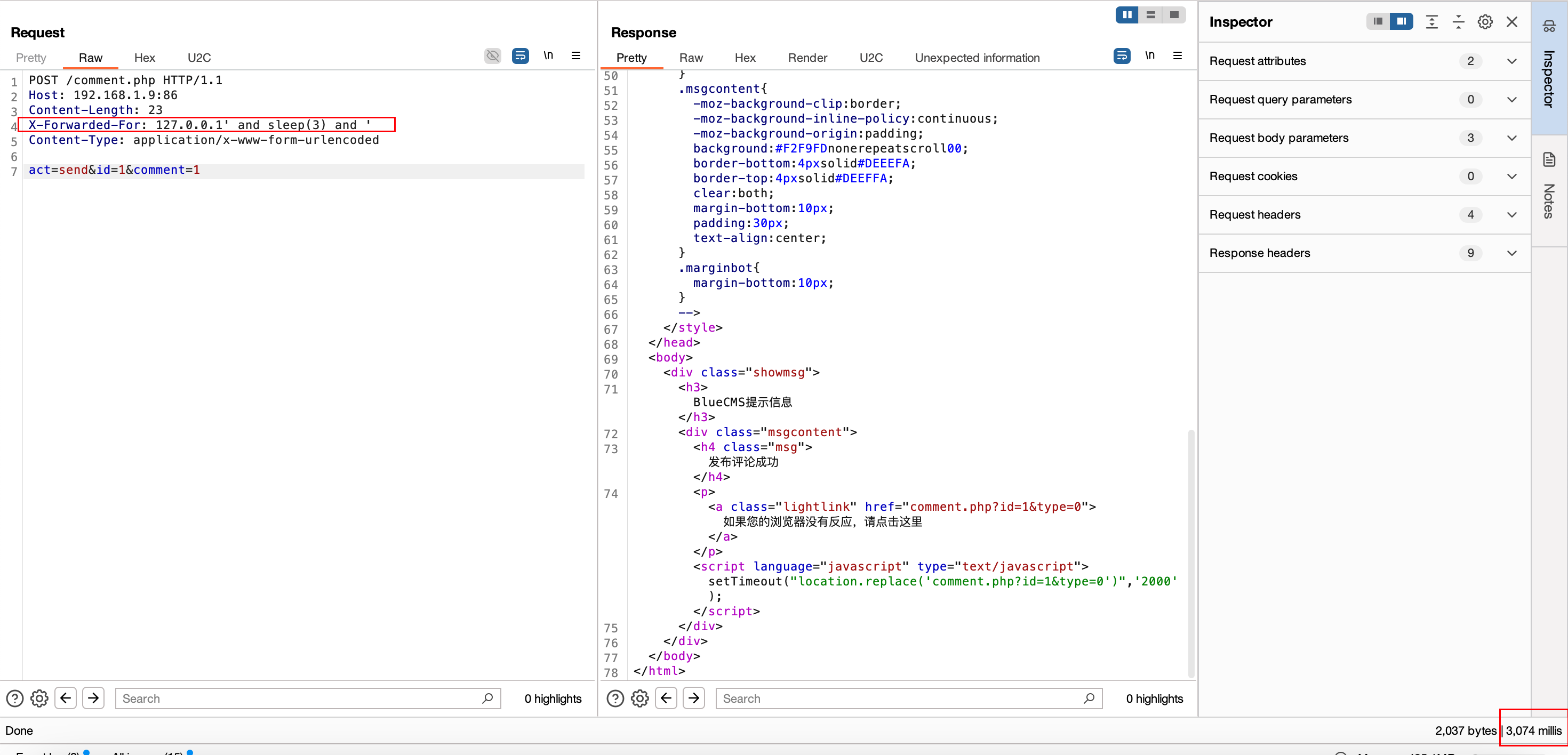Viewport: 1568px width, 755px height.
Task: Click Host: 192.168.1.9:86 header line
Action: coord(103,95)
